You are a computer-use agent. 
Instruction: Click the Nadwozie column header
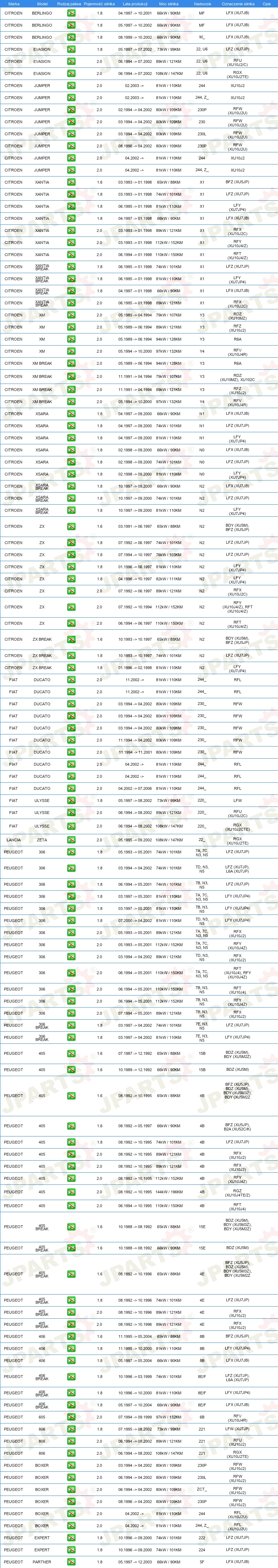pos(202,4)
